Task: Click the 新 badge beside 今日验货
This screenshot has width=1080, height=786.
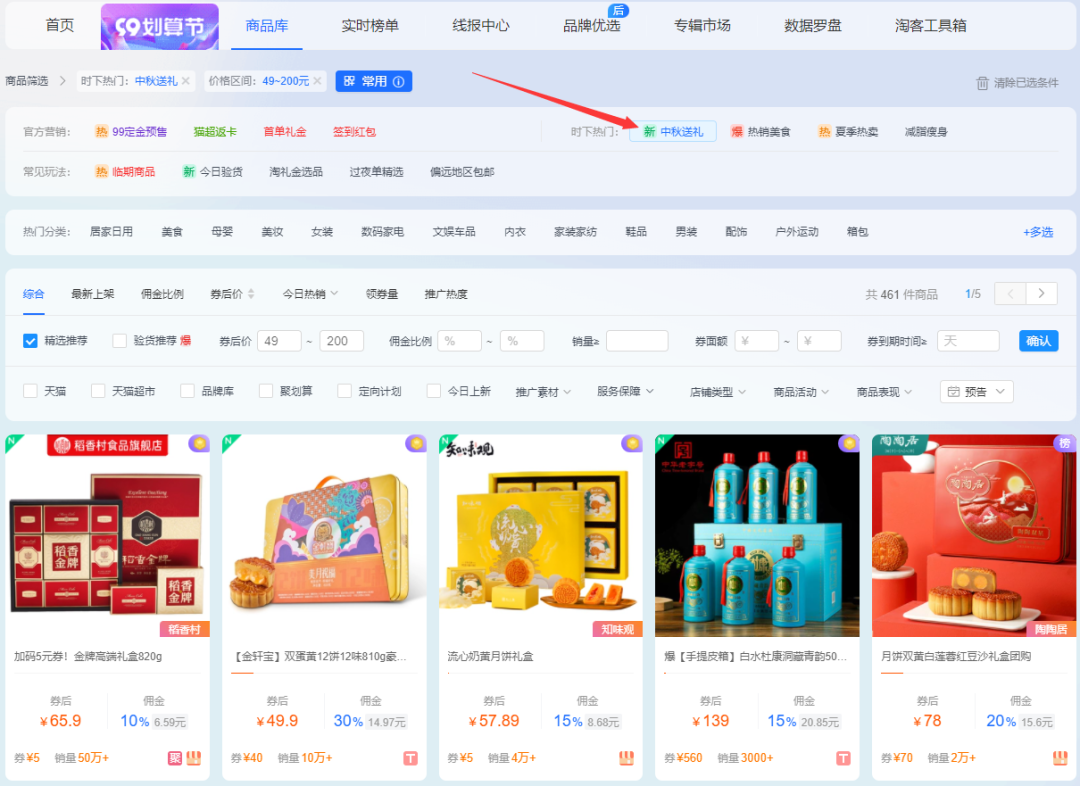Action: coord(189,172)
